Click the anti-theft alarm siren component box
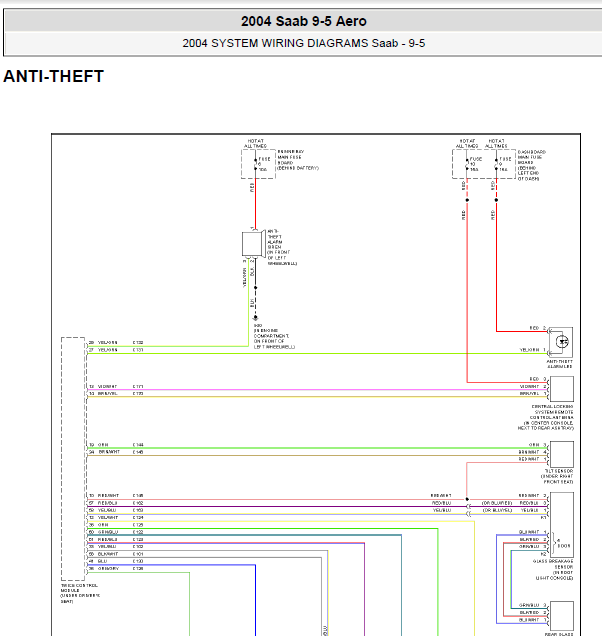This screenshot has width=602, height=636. [252, 246]
